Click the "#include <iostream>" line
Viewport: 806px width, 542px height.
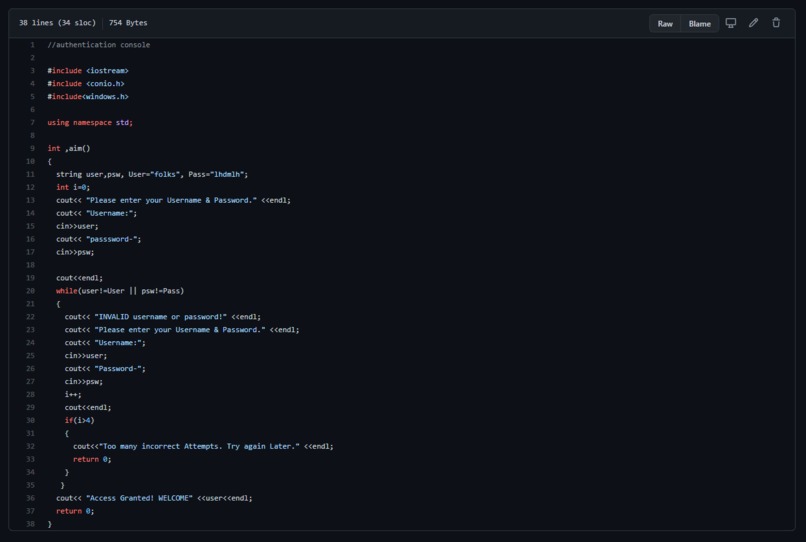point(88,70)
